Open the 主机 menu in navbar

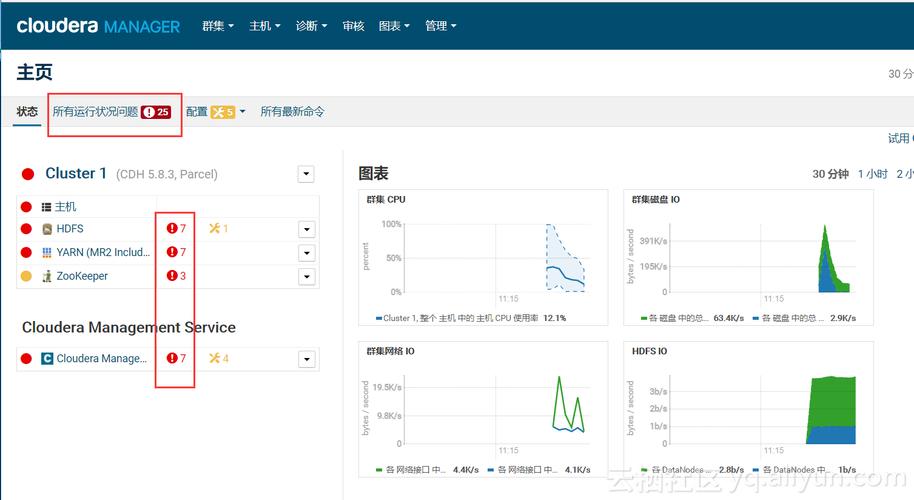(265, 26)
